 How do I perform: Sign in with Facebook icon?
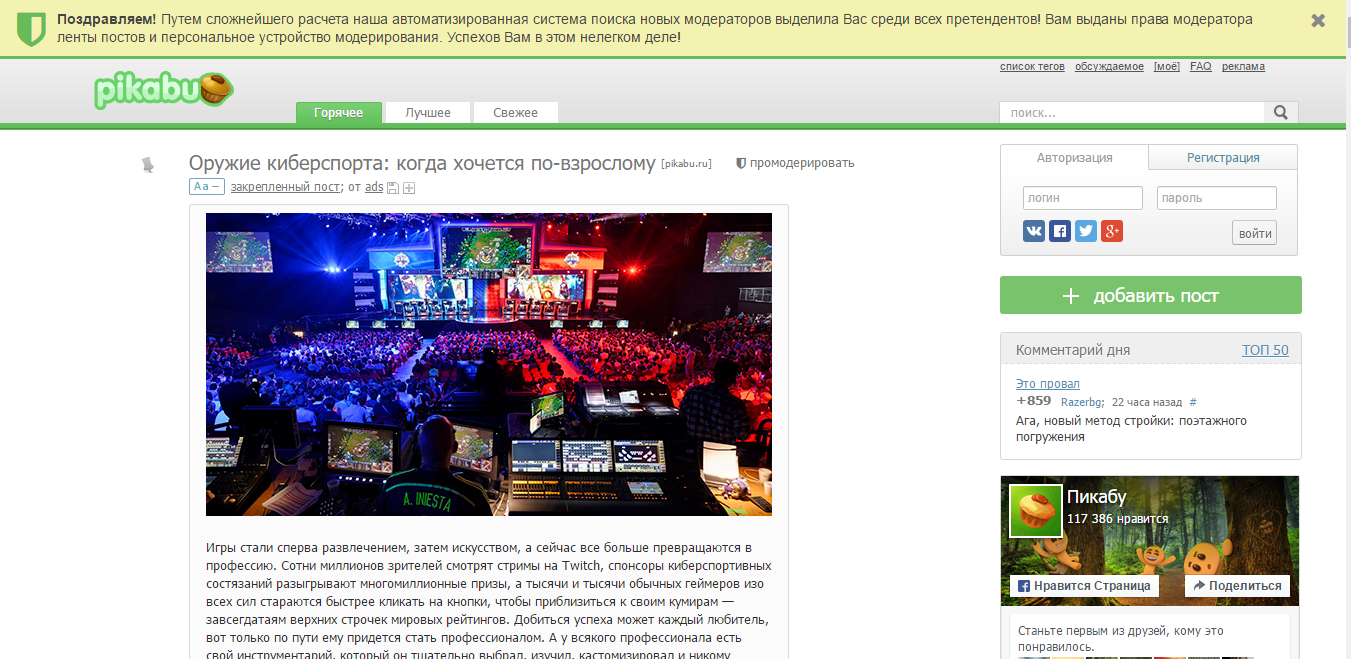[1060, 231]
